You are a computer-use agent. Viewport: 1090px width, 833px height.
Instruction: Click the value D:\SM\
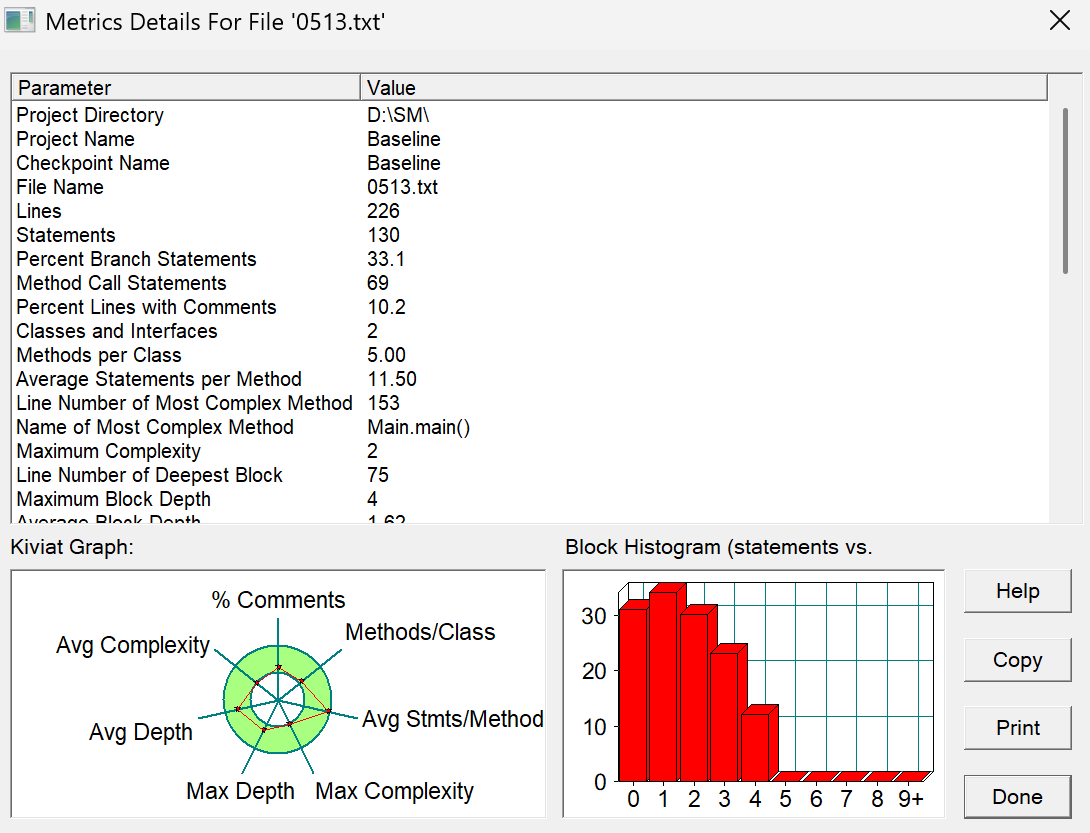tap(398, 115)
